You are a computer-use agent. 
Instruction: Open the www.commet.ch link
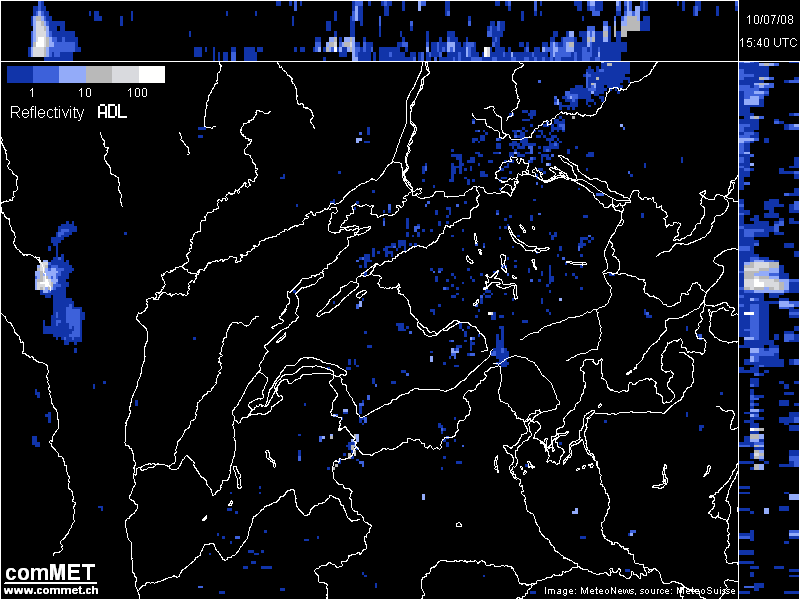tap(51, 590)
